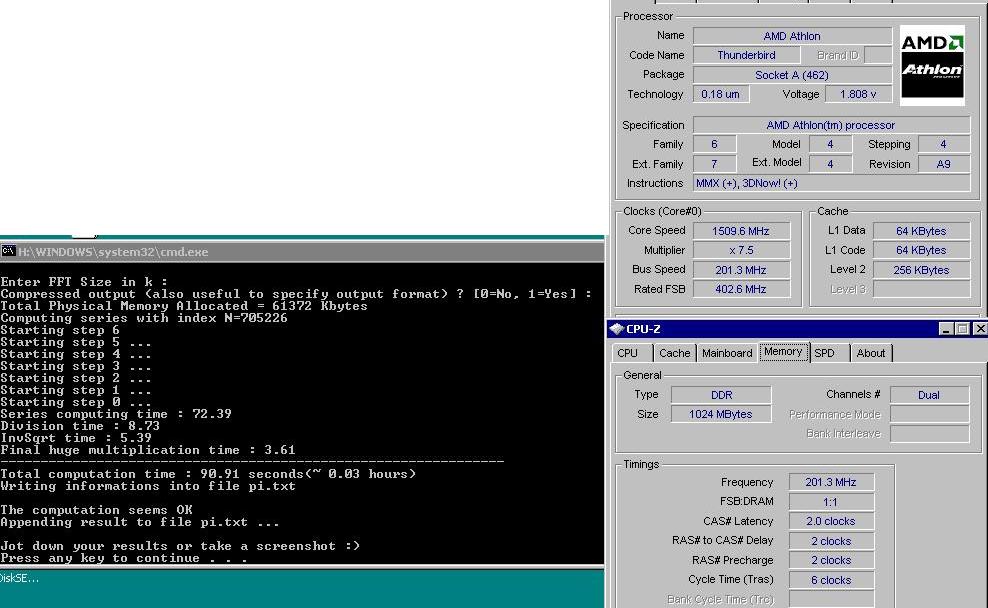Click the Package value Socket A (462)

[792, 75]
